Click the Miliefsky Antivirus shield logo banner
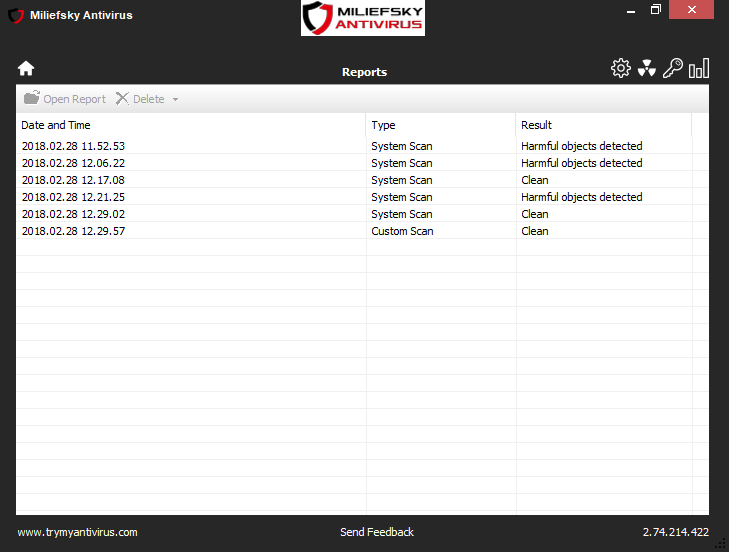 pyautogui.click(x=363, y=18)
